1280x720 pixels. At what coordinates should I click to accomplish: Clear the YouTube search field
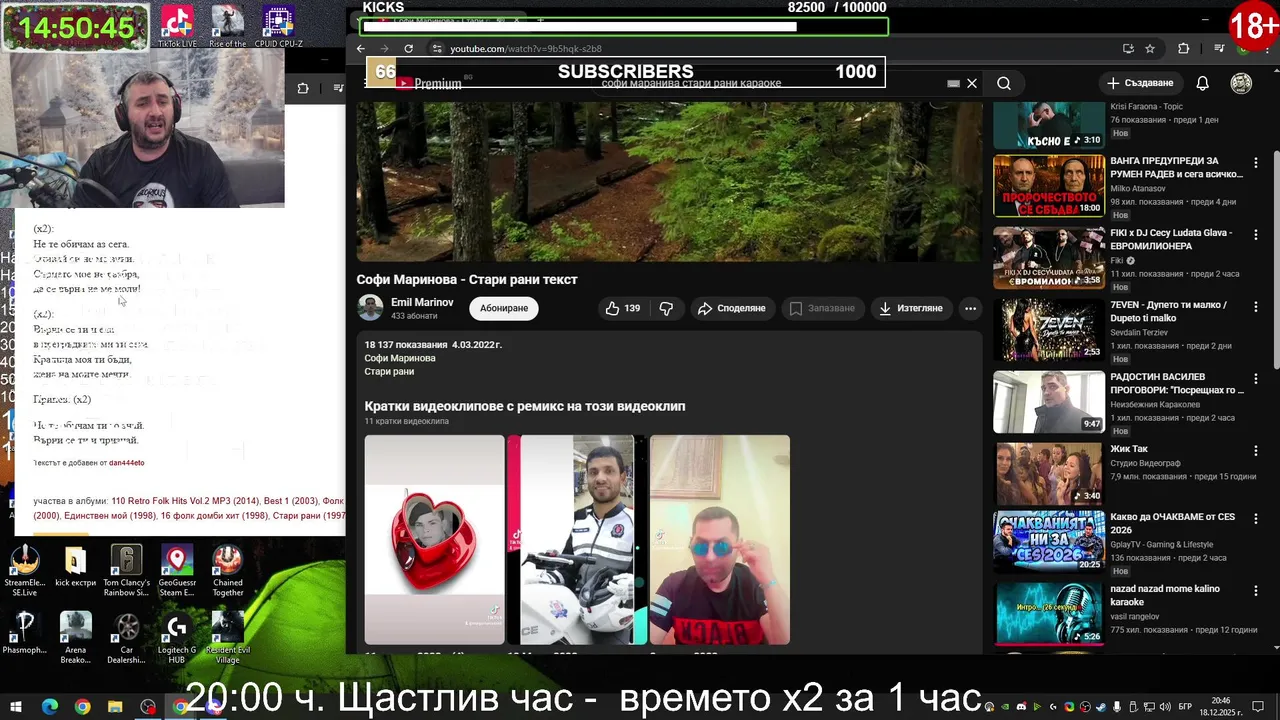pos(972,84)
